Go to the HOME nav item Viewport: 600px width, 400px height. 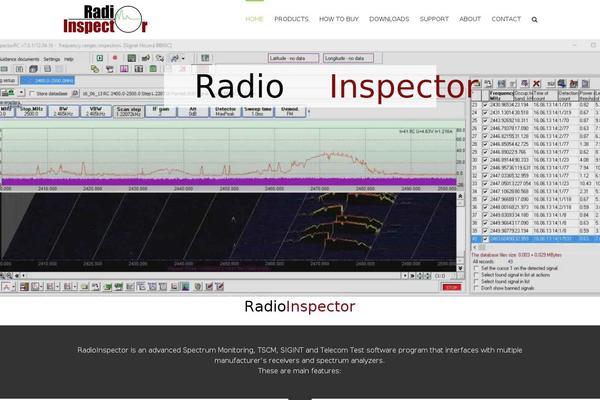[254, 19]
